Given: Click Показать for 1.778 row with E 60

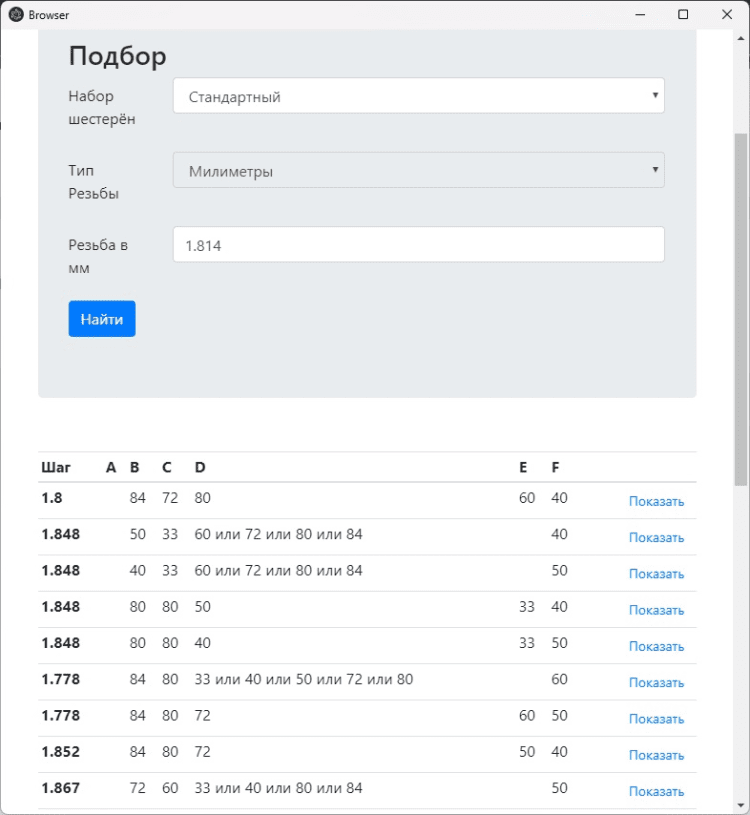Looking at the screenshot, I should coord(656,719).
